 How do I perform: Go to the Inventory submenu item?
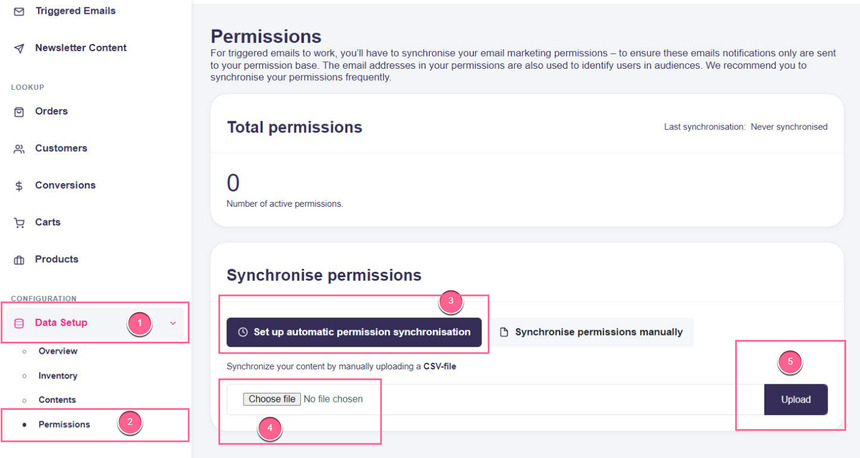coord(58,376)
